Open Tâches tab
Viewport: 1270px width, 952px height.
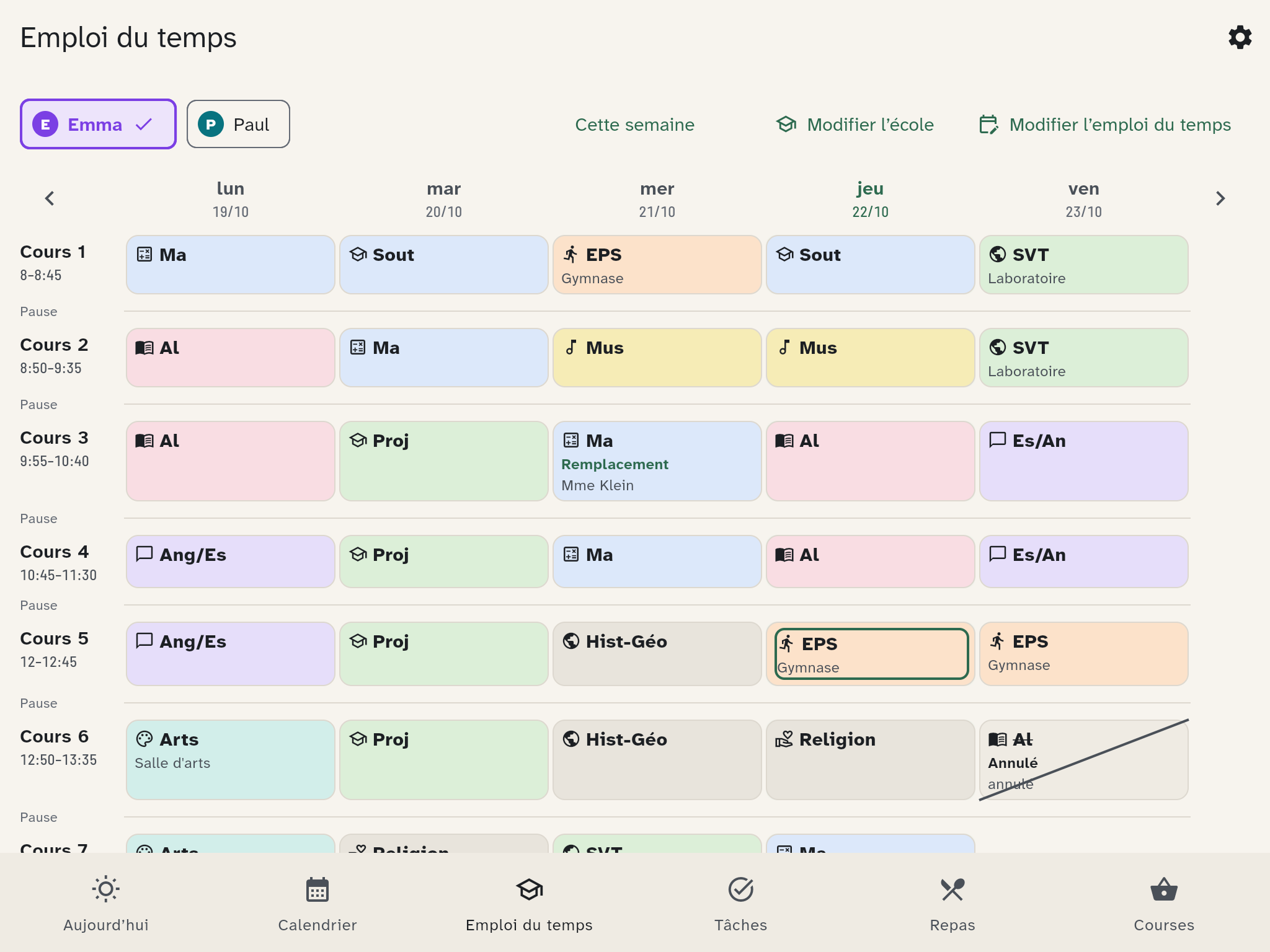point(740,902)
